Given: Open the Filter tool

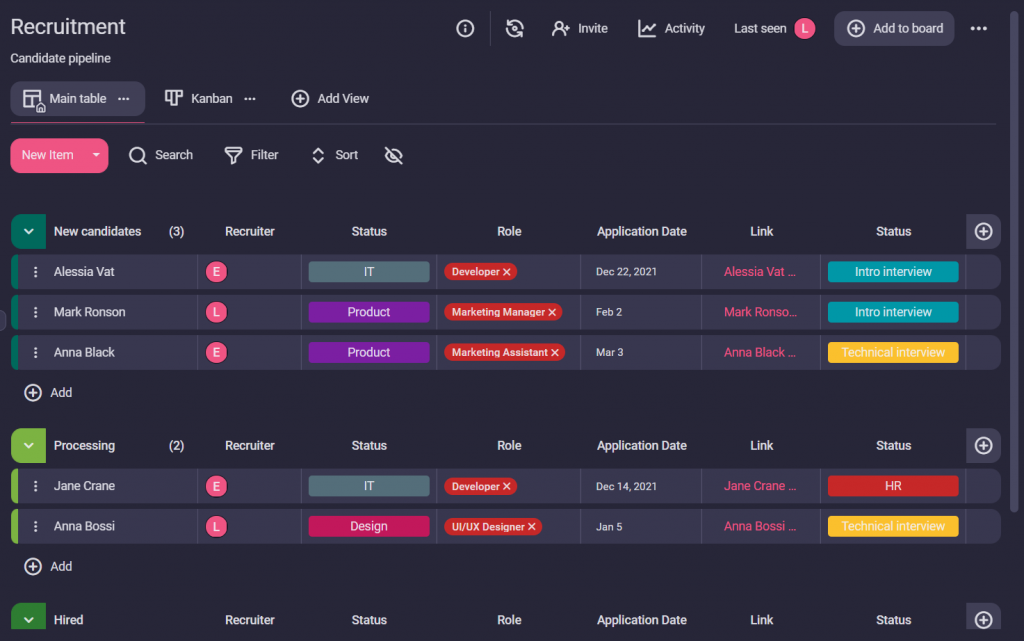Looking at the screenshot, I should pos(251,155).
